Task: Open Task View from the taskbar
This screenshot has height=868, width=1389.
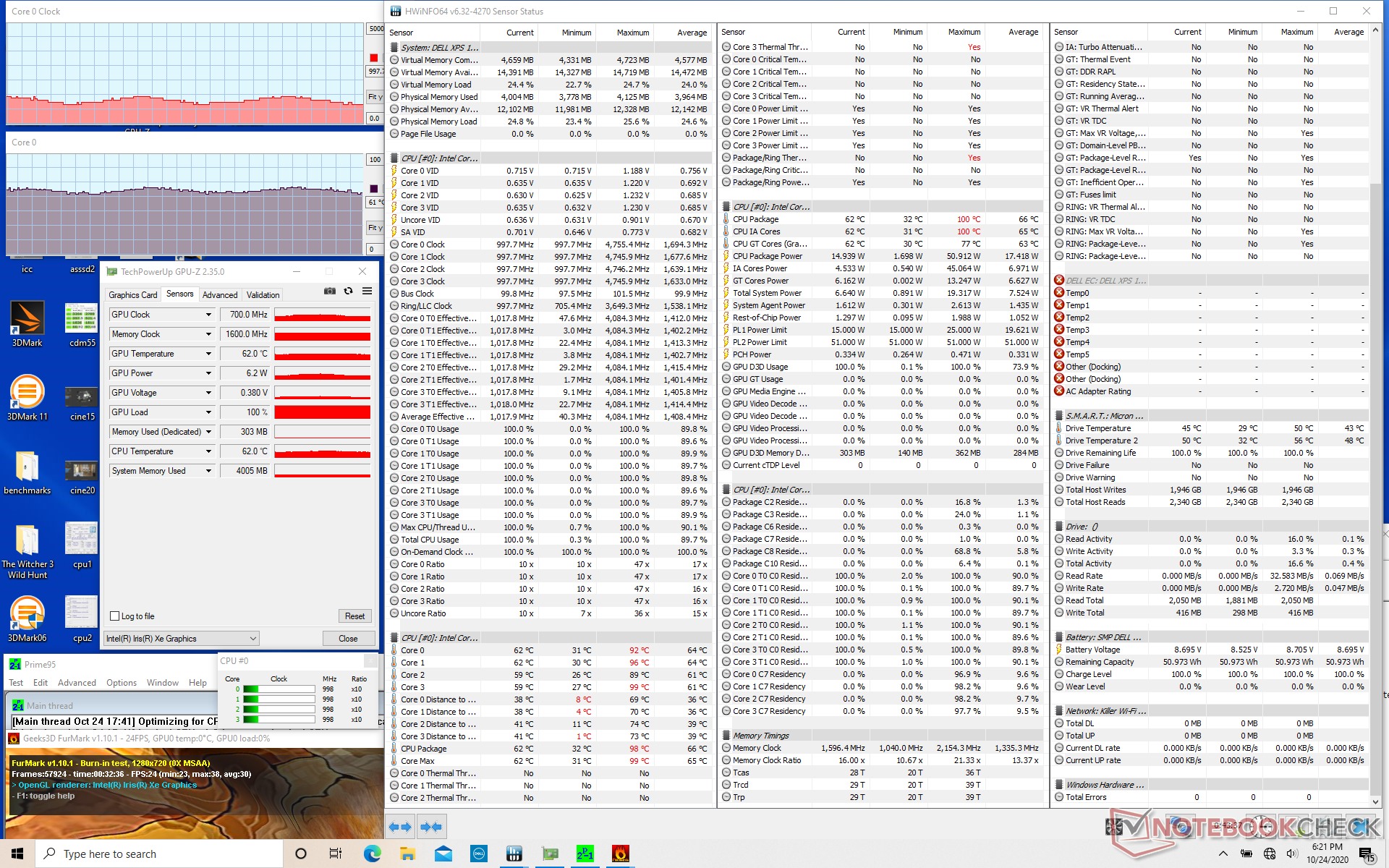Action: 336,854
